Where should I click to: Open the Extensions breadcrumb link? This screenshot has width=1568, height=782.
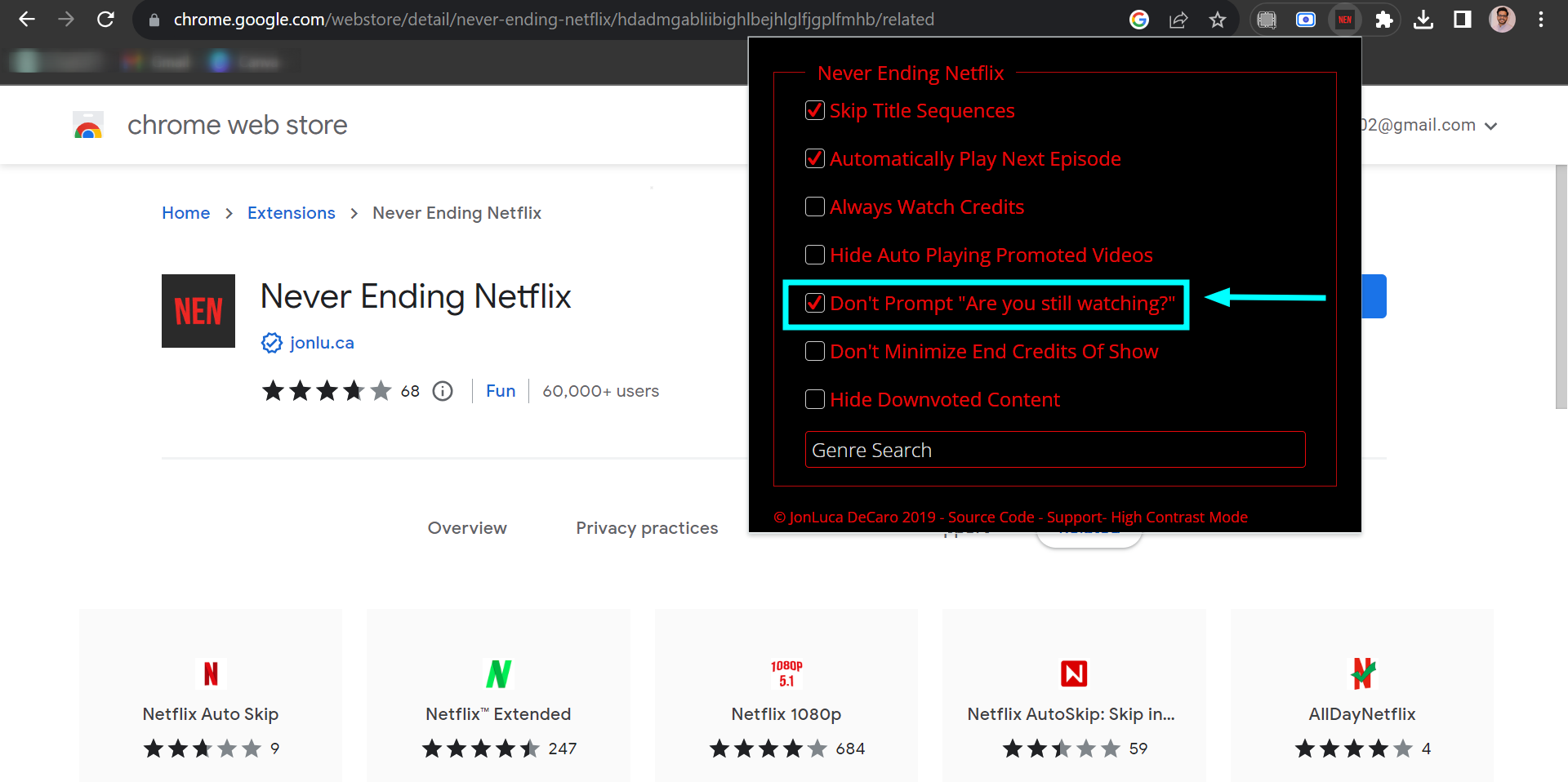(291, 213)
